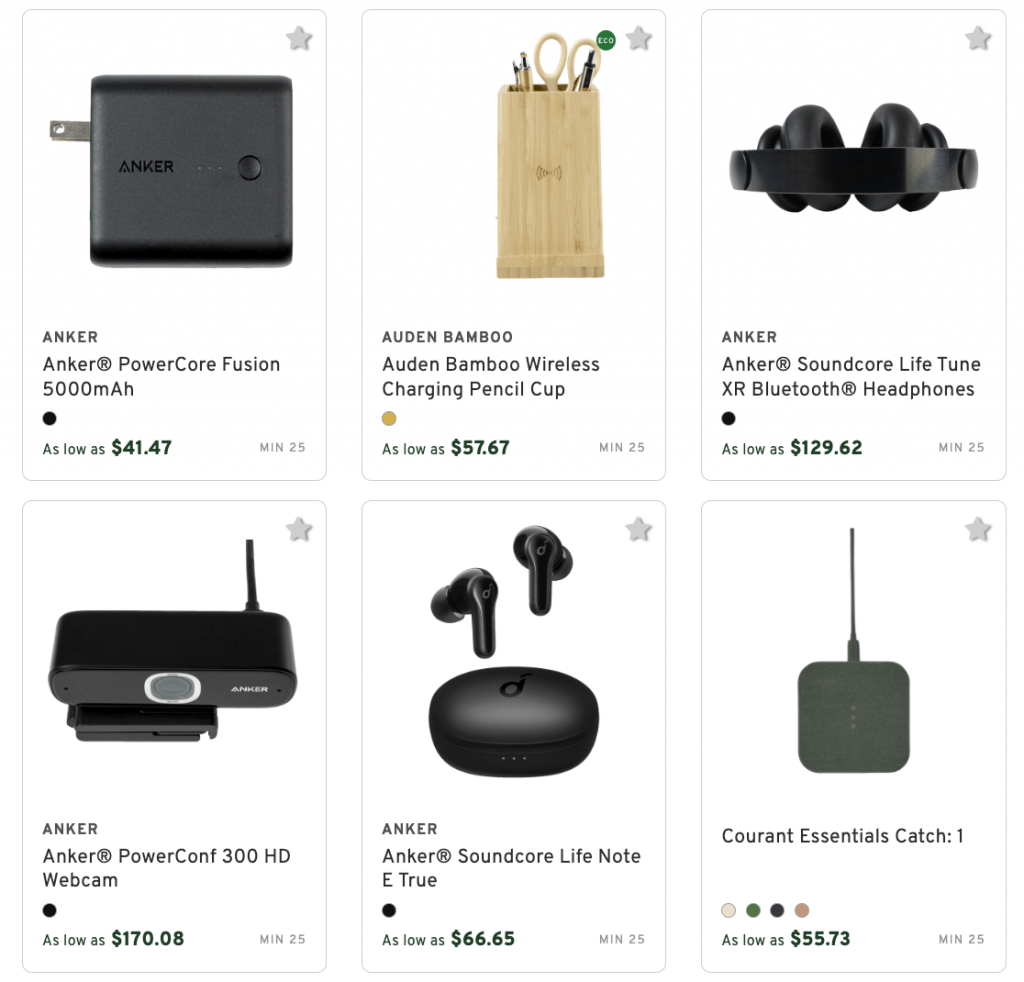
Task: Click the Soundcore Life Tune XR title
Action: pos(851,377)
